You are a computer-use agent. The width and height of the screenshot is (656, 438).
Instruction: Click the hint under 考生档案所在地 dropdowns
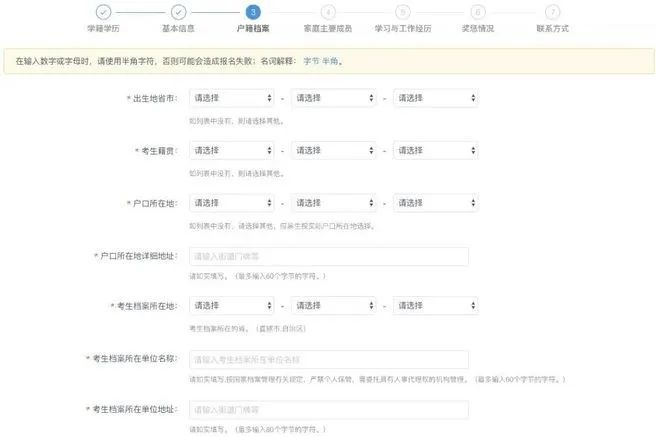click(x=248, y=329)
